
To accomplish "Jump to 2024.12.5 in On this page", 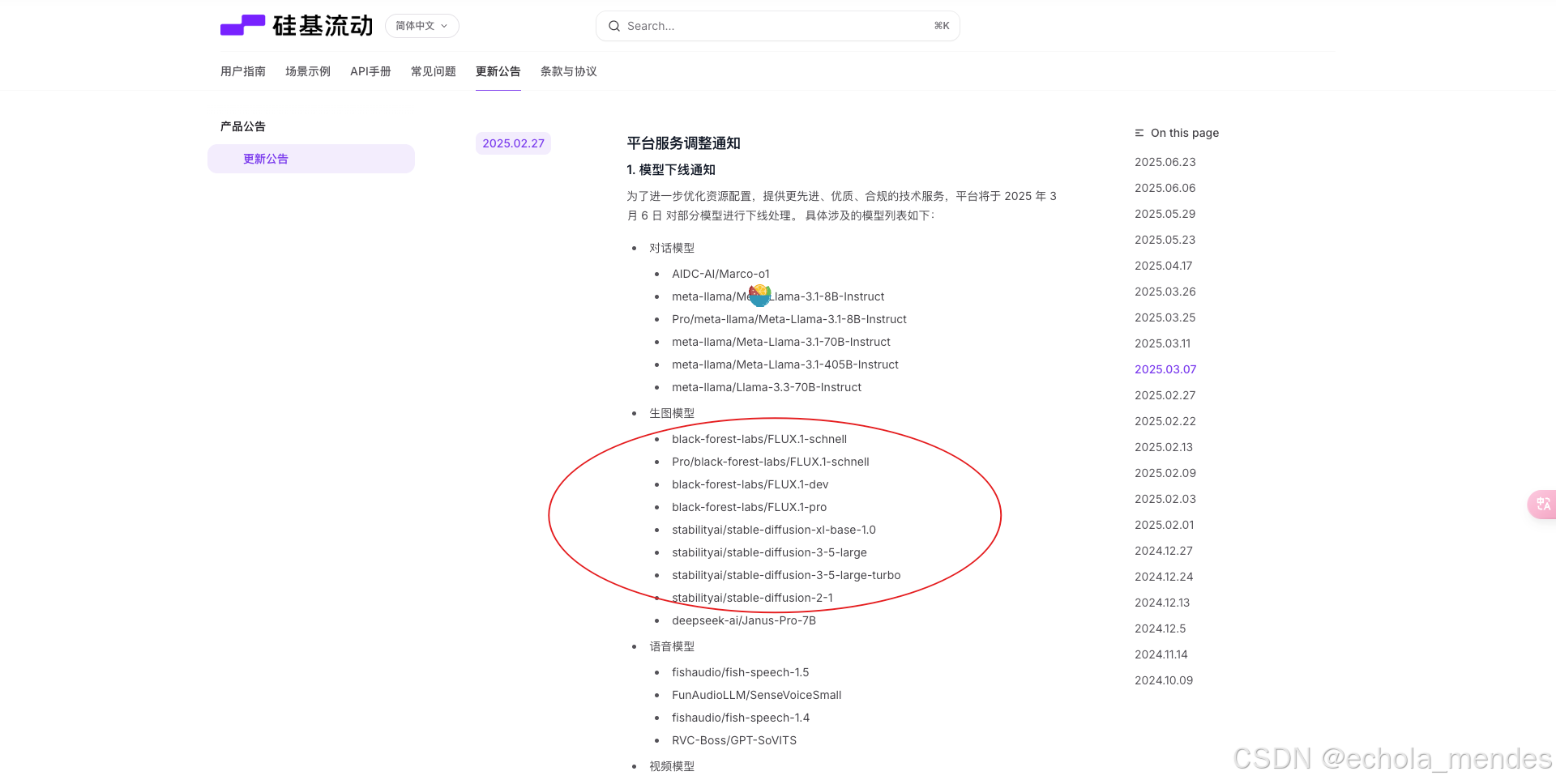I will pyautogui.click(x=1161, y=628).
